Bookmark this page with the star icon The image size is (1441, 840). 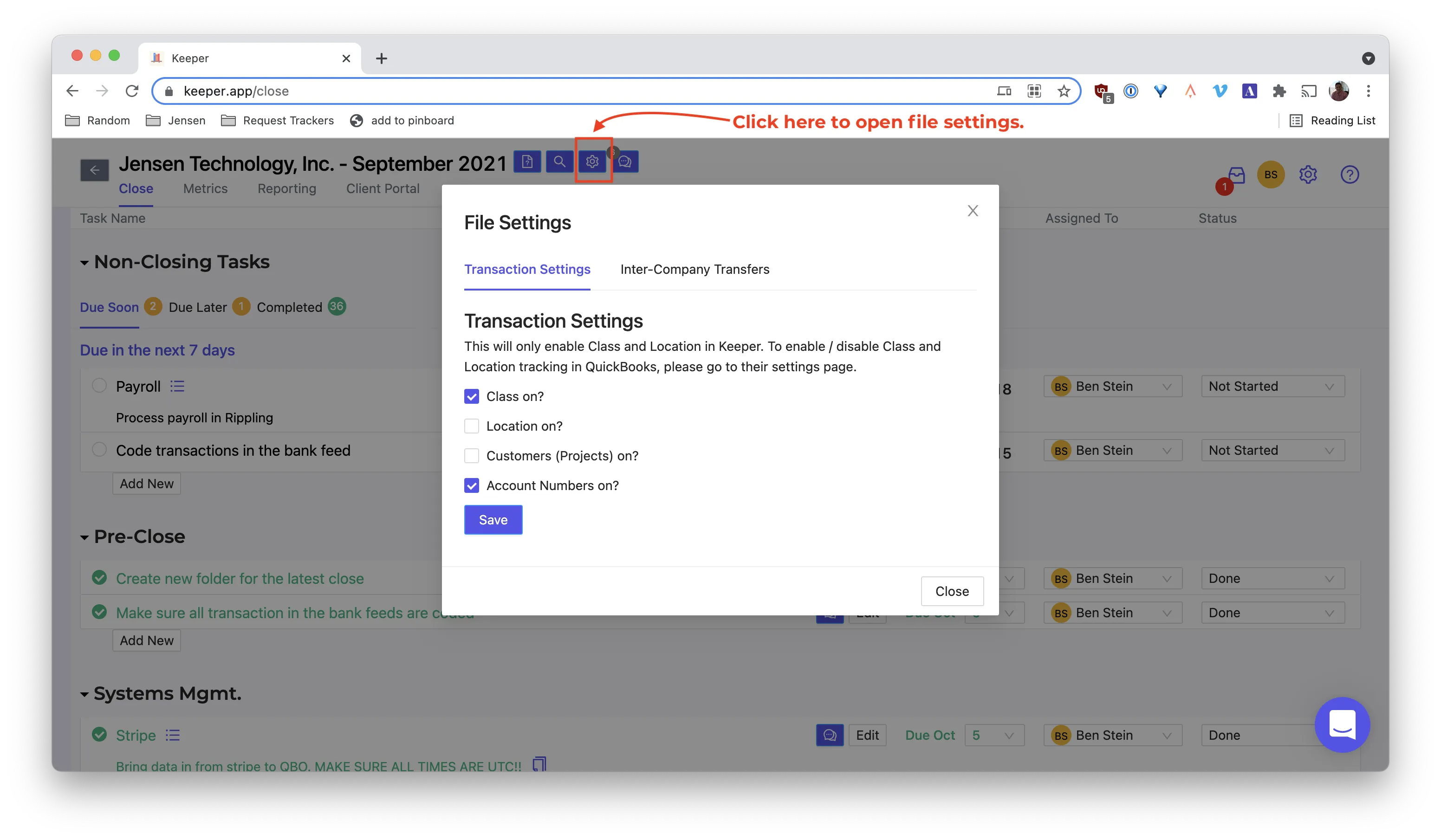pyautogui.click(x=1063, y=91)
